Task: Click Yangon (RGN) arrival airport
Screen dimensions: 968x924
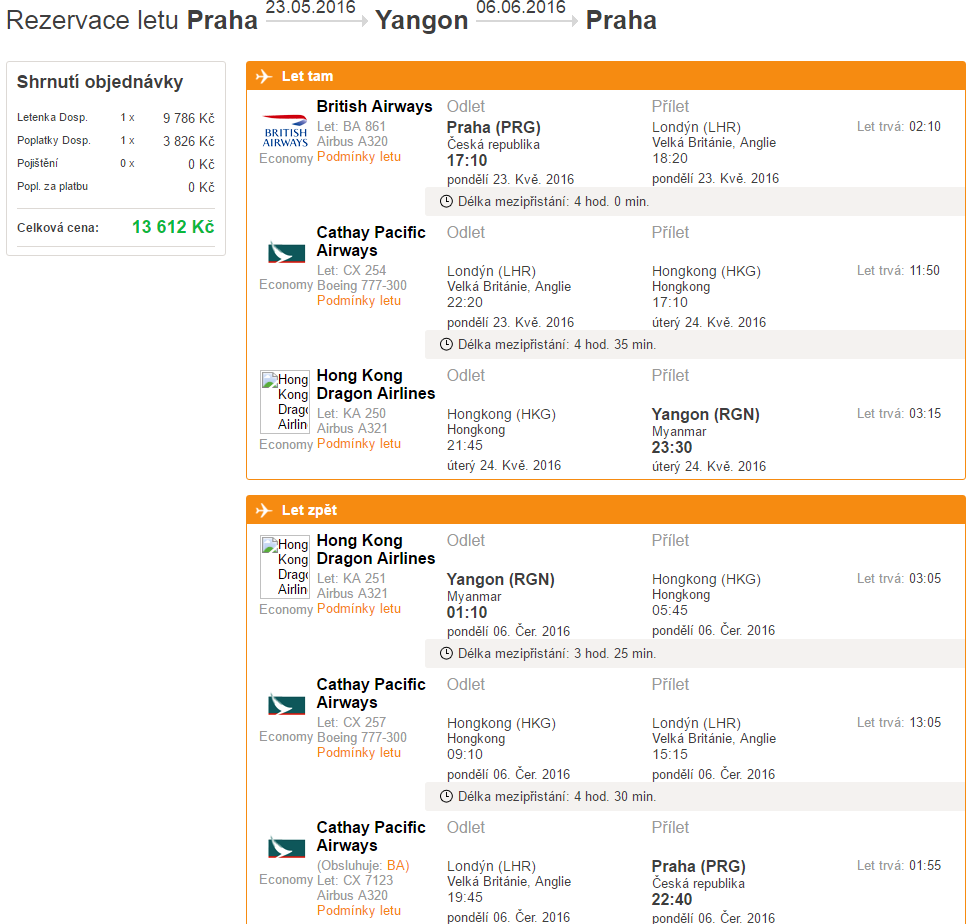Action: pyautogui.click(x=706, y=414)
